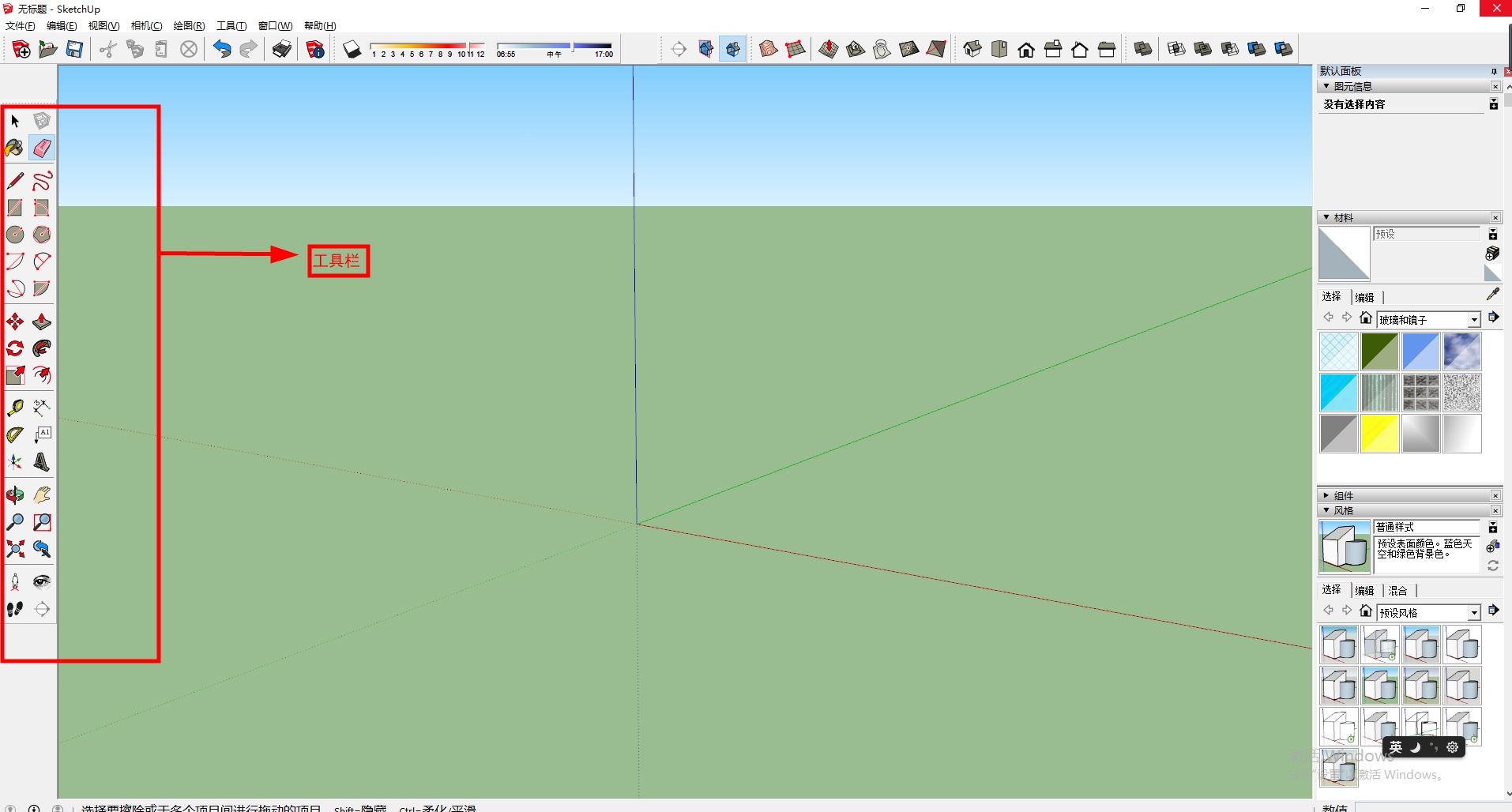Select the Offset tool

(x=42, y=375)
